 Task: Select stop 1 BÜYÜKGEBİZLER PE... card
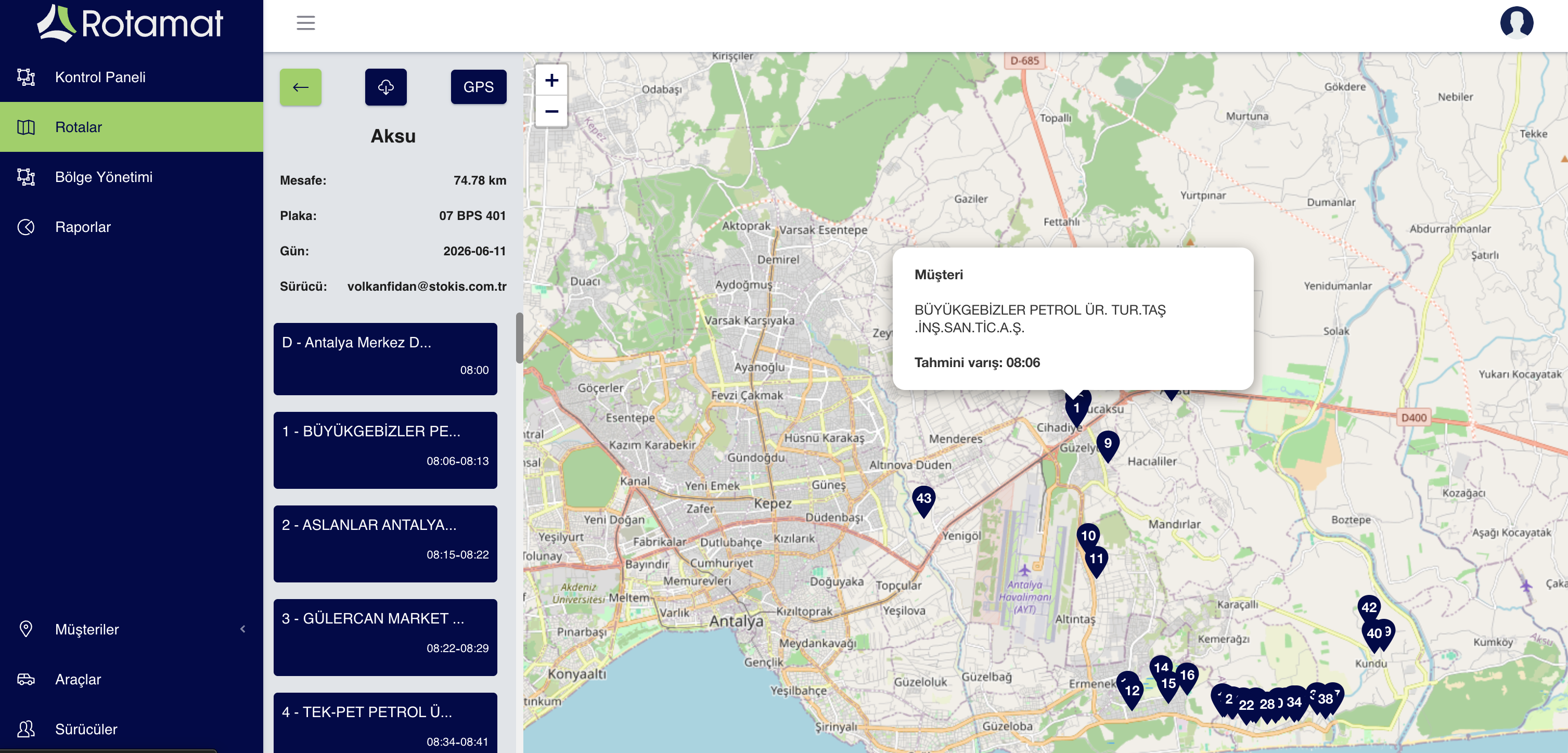coord(385,450)
